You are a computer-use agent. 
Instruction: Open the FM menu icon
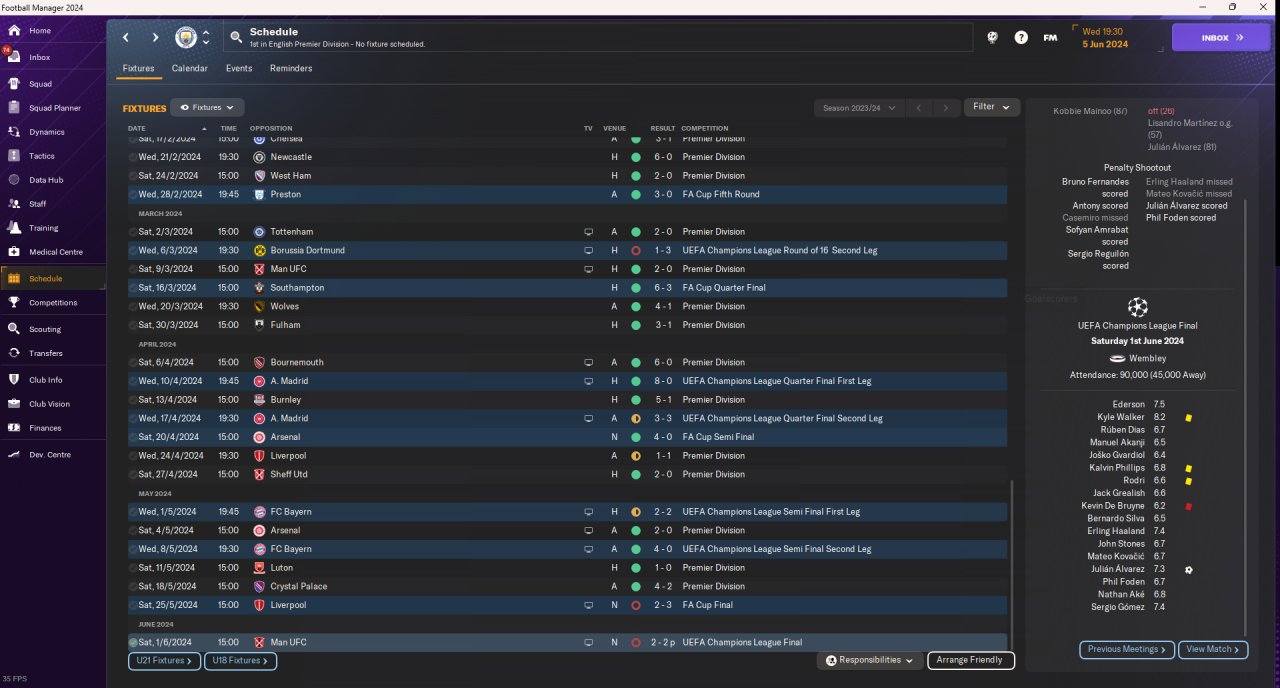pyautogui.click(x=1050, y=37)
